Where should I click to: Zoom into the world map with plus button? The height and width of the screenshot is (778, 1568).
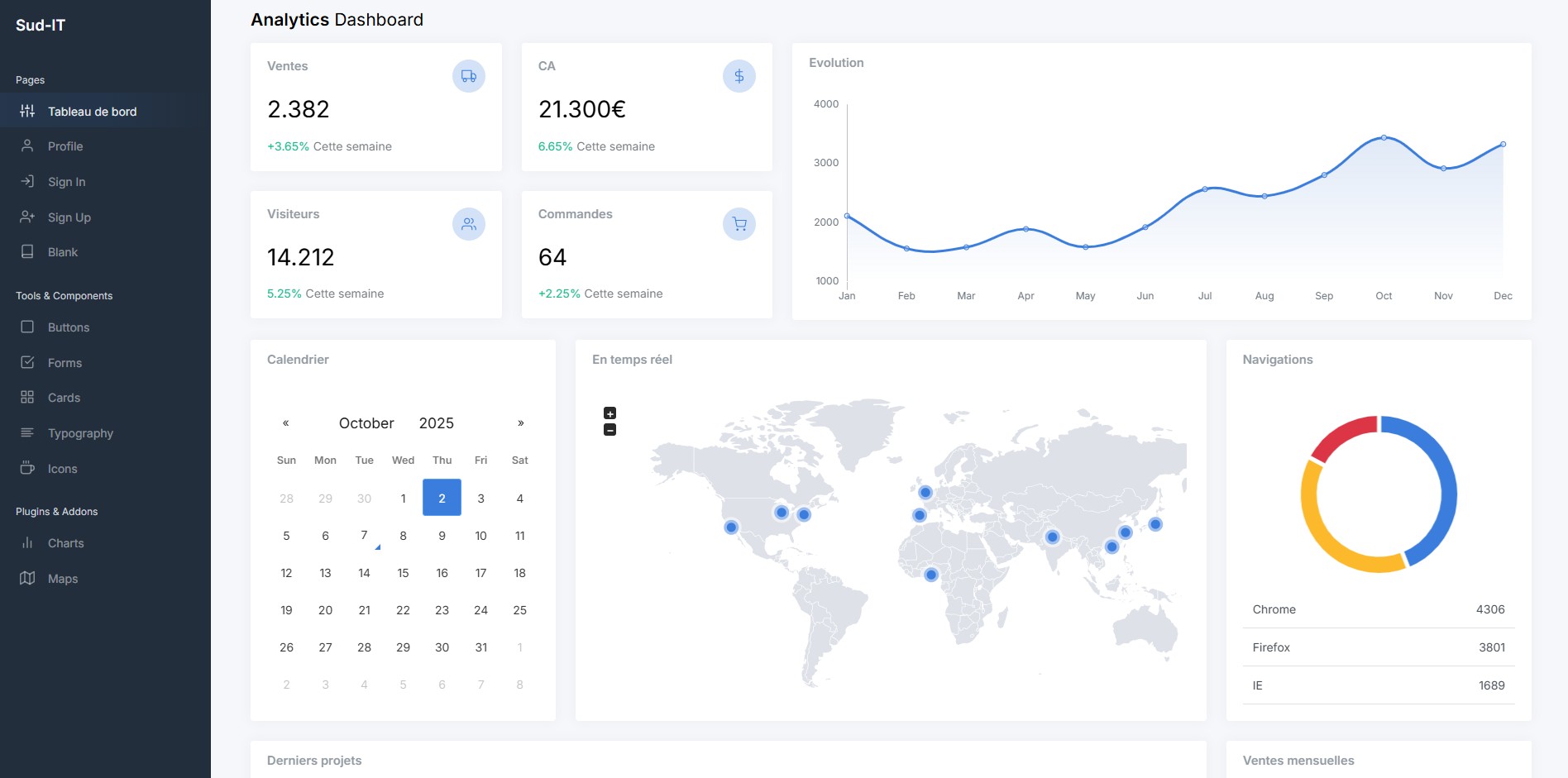click(x=610, y=413)
